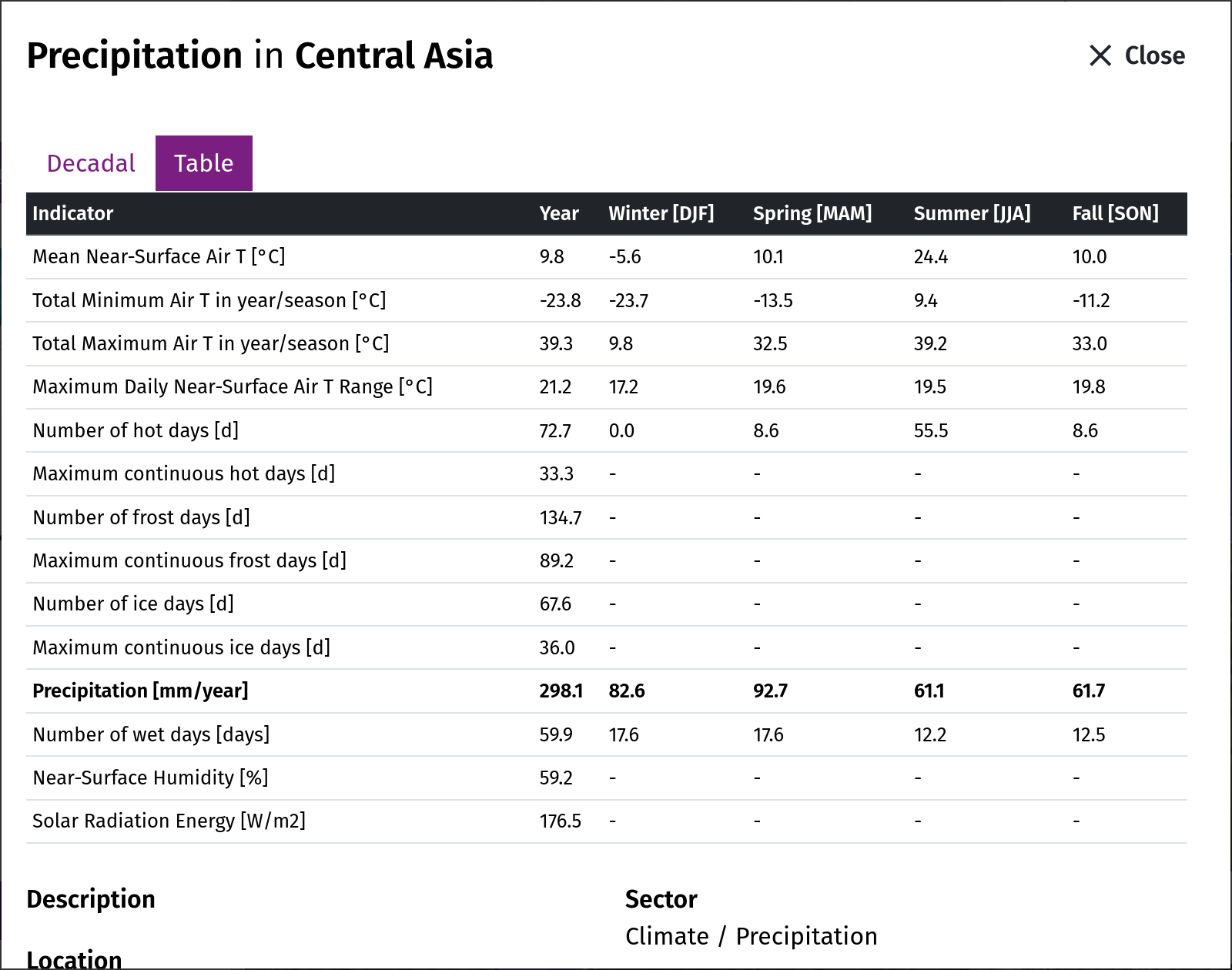Click the Fall [SON] column header

(x=1115, y=213)
